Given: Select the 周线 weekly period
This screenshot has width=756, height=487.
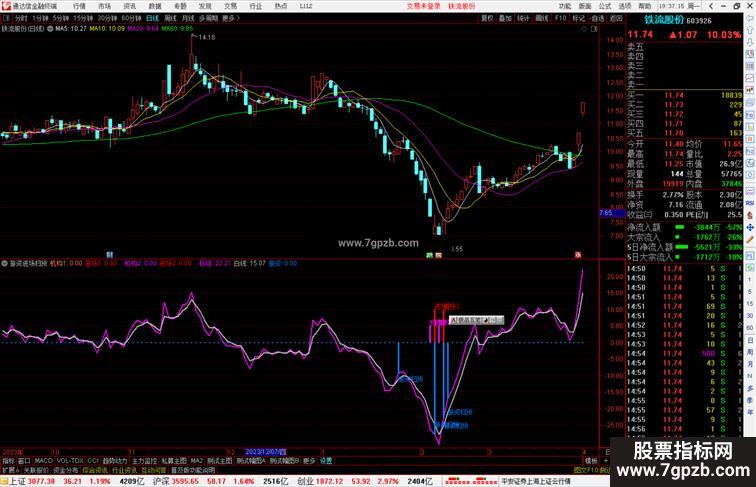Looking at the screenshot, I should click(x=170, y=18).
